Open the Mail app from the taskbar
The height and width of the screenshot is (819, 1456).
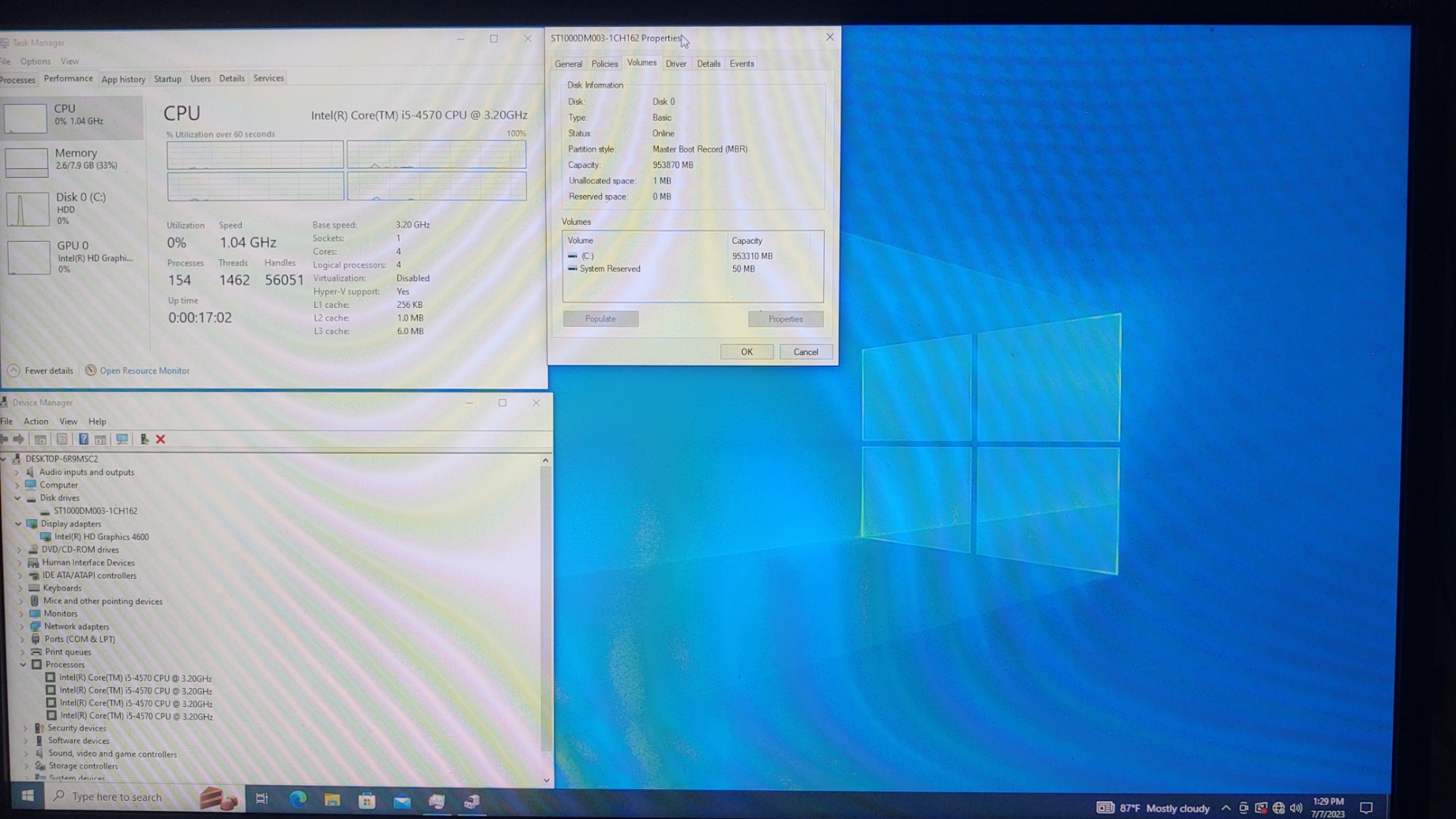[402, 802]
